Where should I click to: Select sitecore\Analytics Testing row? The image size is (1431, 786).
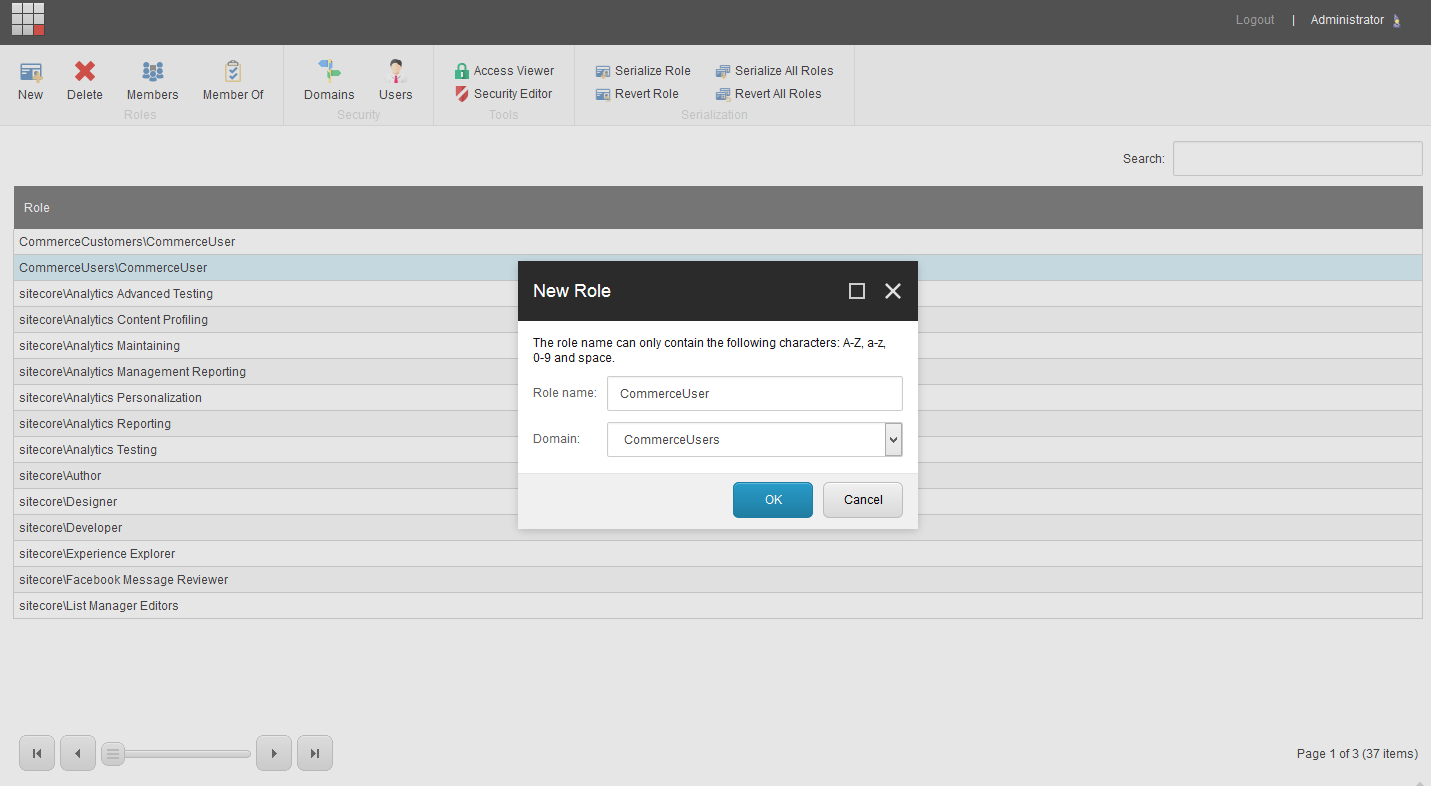718,450
